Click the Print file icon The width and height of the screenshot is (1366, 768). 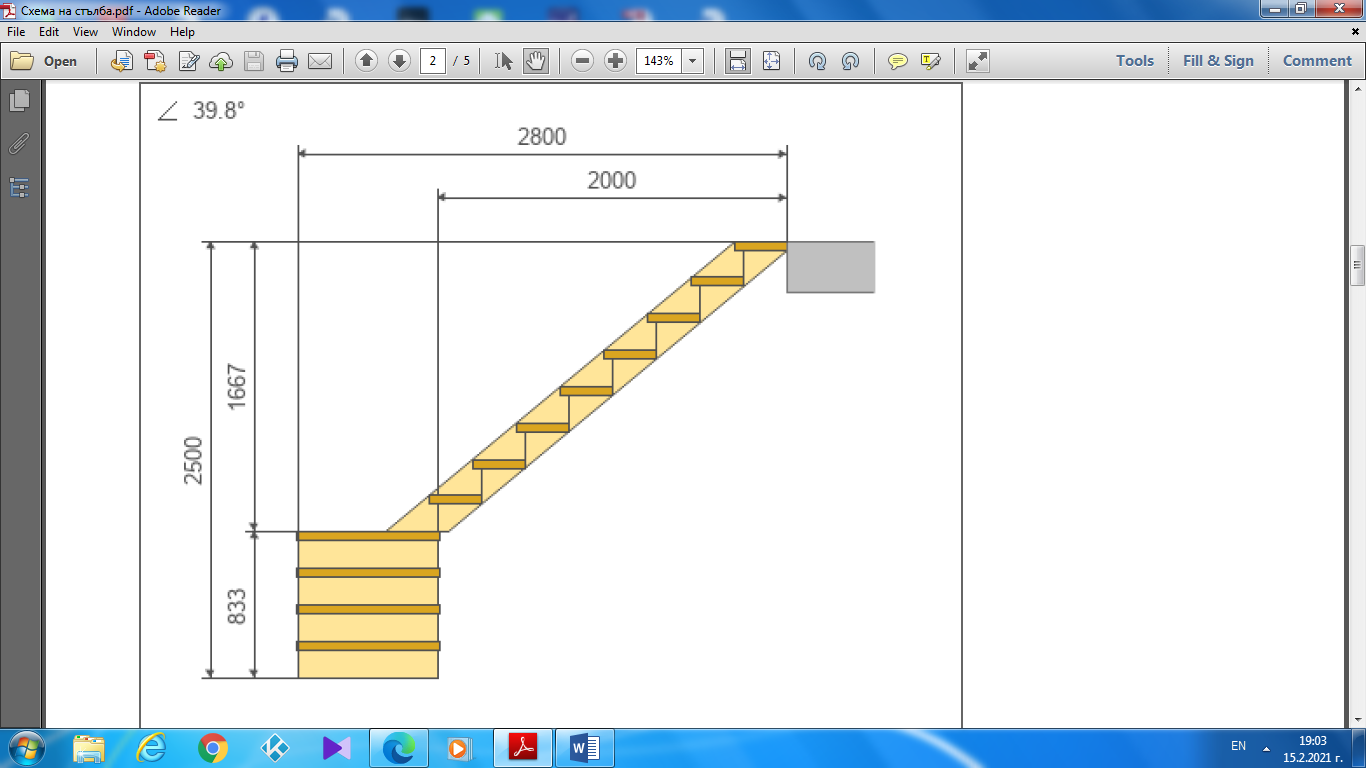(x=287, y=61)
